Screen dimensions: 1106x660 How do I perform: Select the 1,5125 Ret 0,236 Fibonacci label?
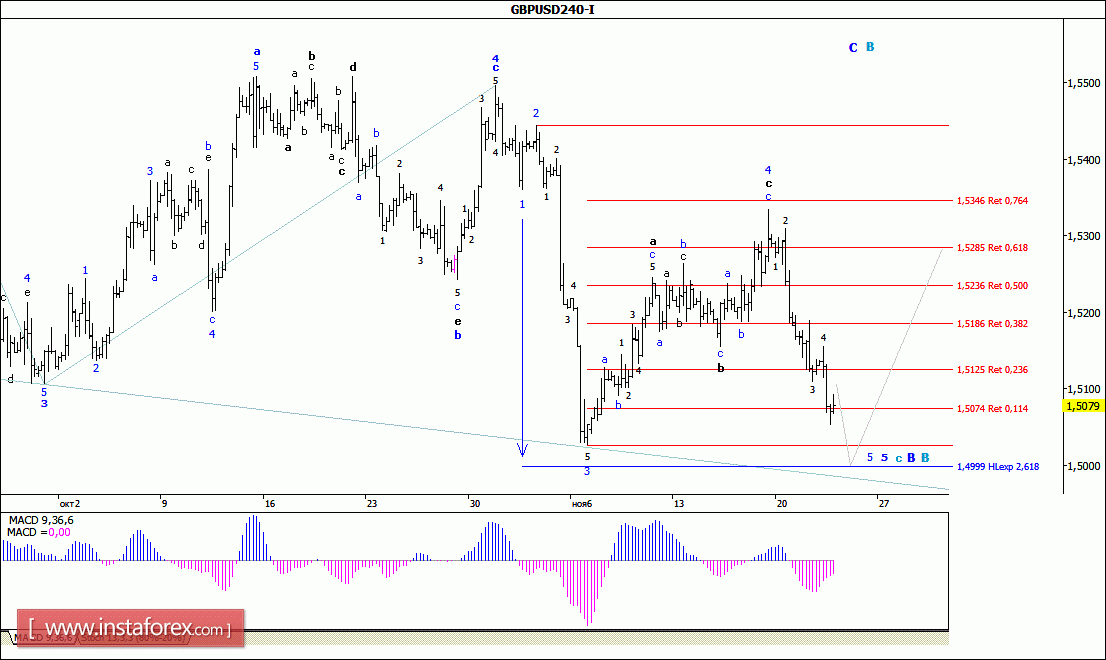pos(992,369)
